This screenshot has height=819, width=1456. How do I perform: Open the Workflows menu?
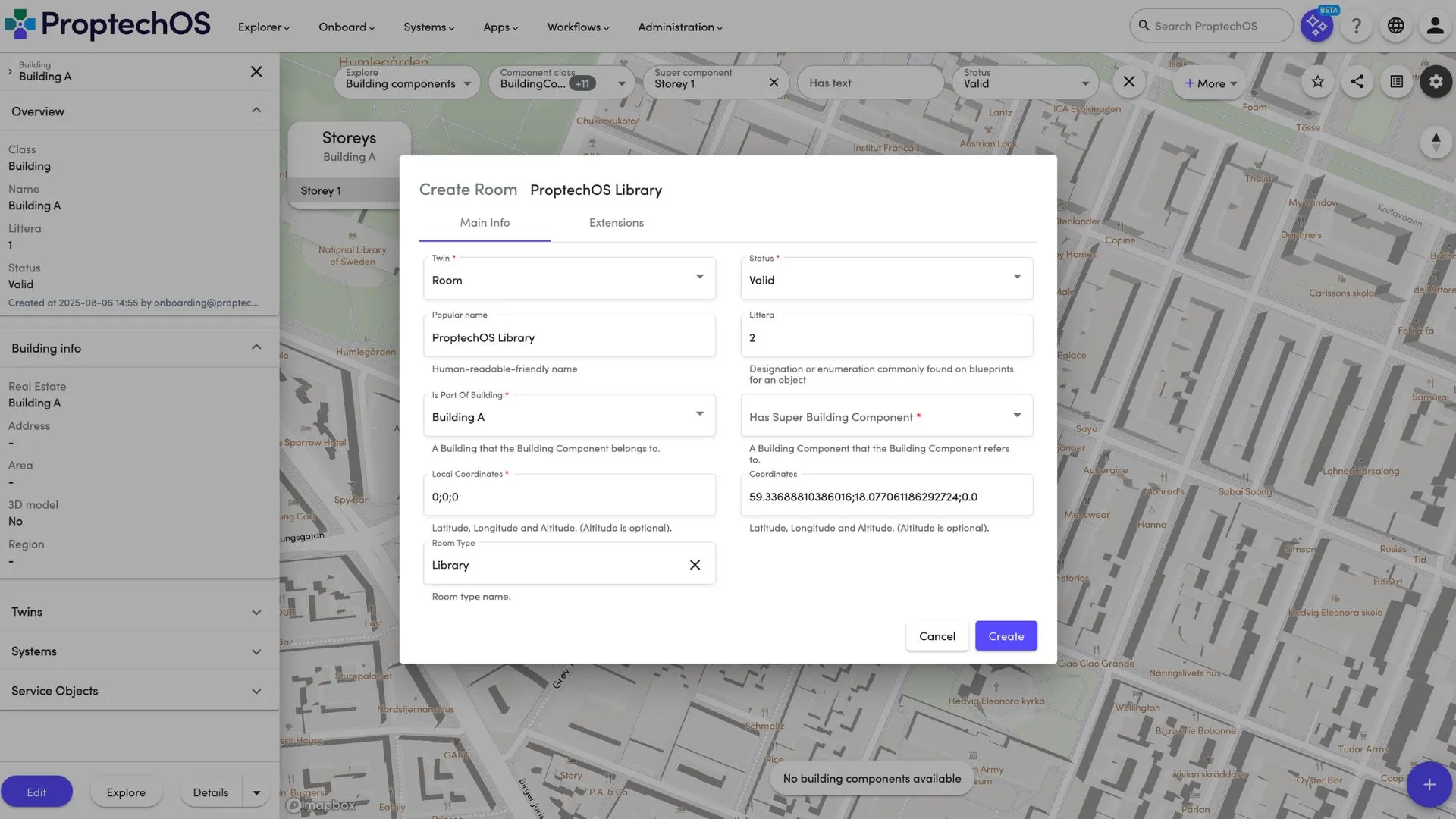[578, 27]
